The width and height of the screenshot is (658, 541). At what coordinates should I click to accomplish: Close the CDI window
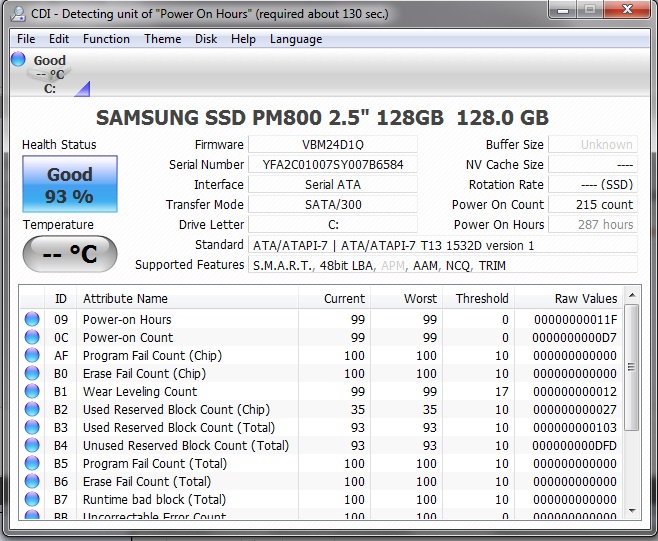tap(627, 10)
